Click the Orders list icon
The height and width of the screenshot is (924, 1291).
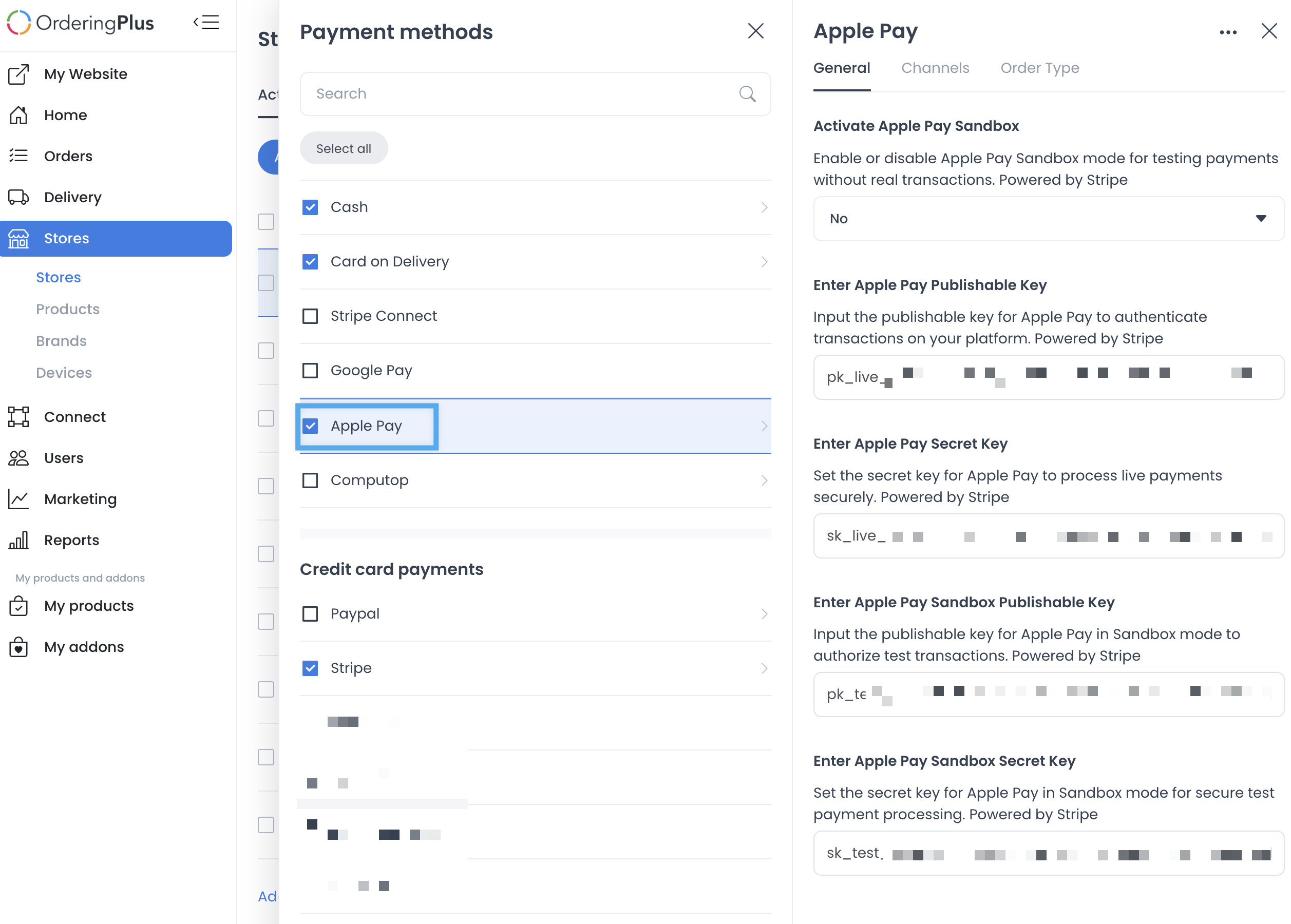[x=19, y=156]
